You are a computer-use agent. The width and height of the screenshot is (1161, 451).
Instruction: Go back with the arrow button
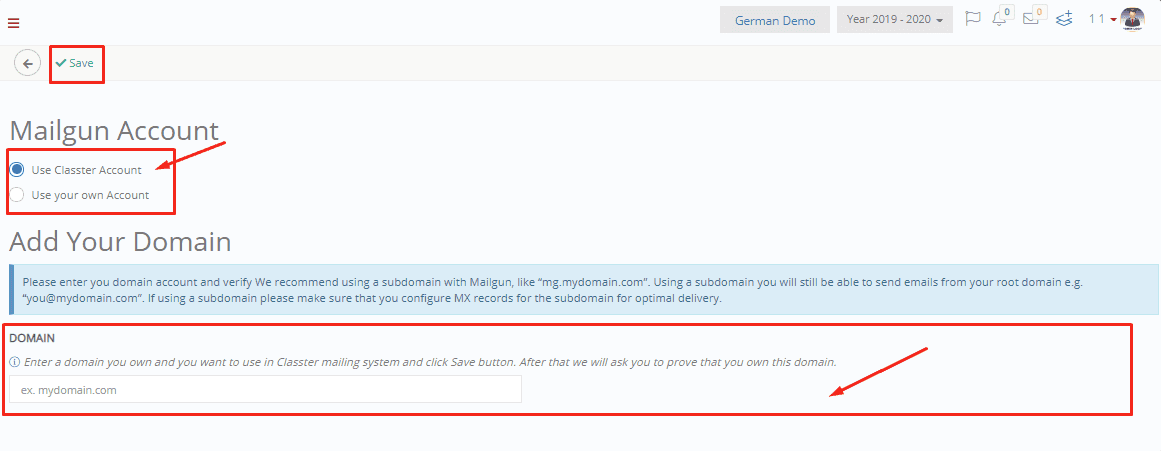tap(27, 64)
